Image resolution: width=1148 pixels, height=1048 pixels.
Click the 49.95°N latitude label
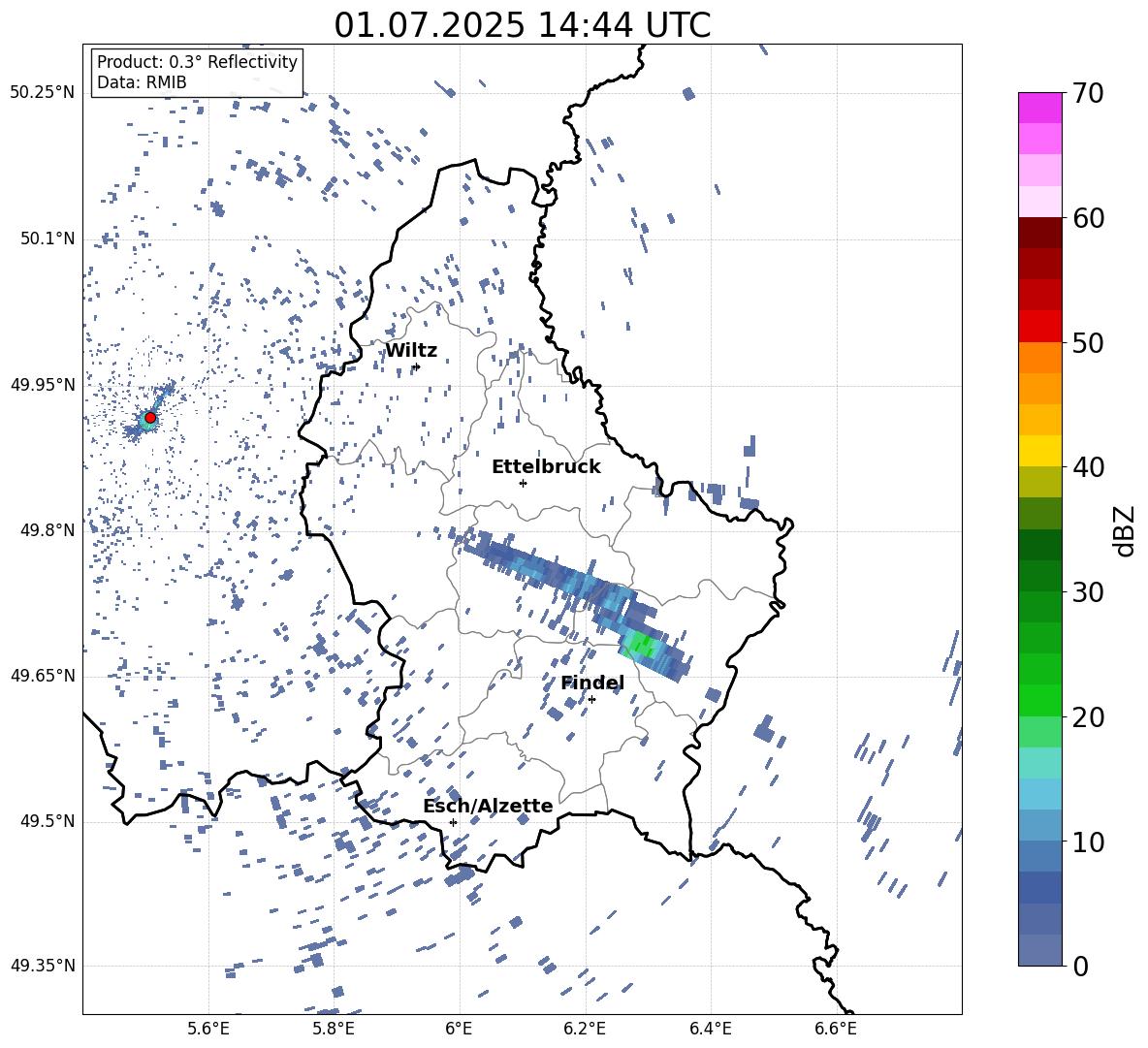tap(43, 385)
